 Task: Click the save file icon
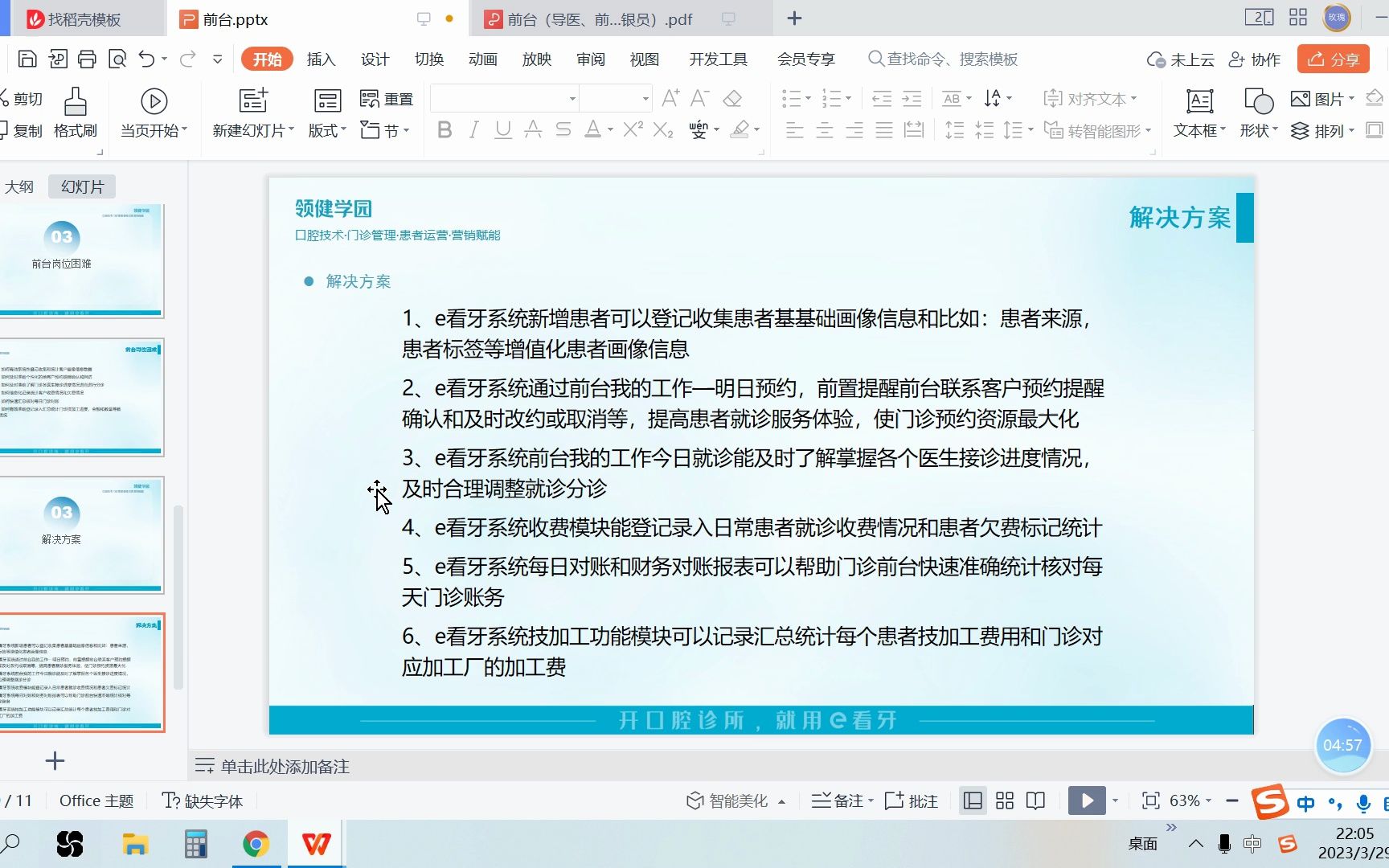click(x=27, y=59)
